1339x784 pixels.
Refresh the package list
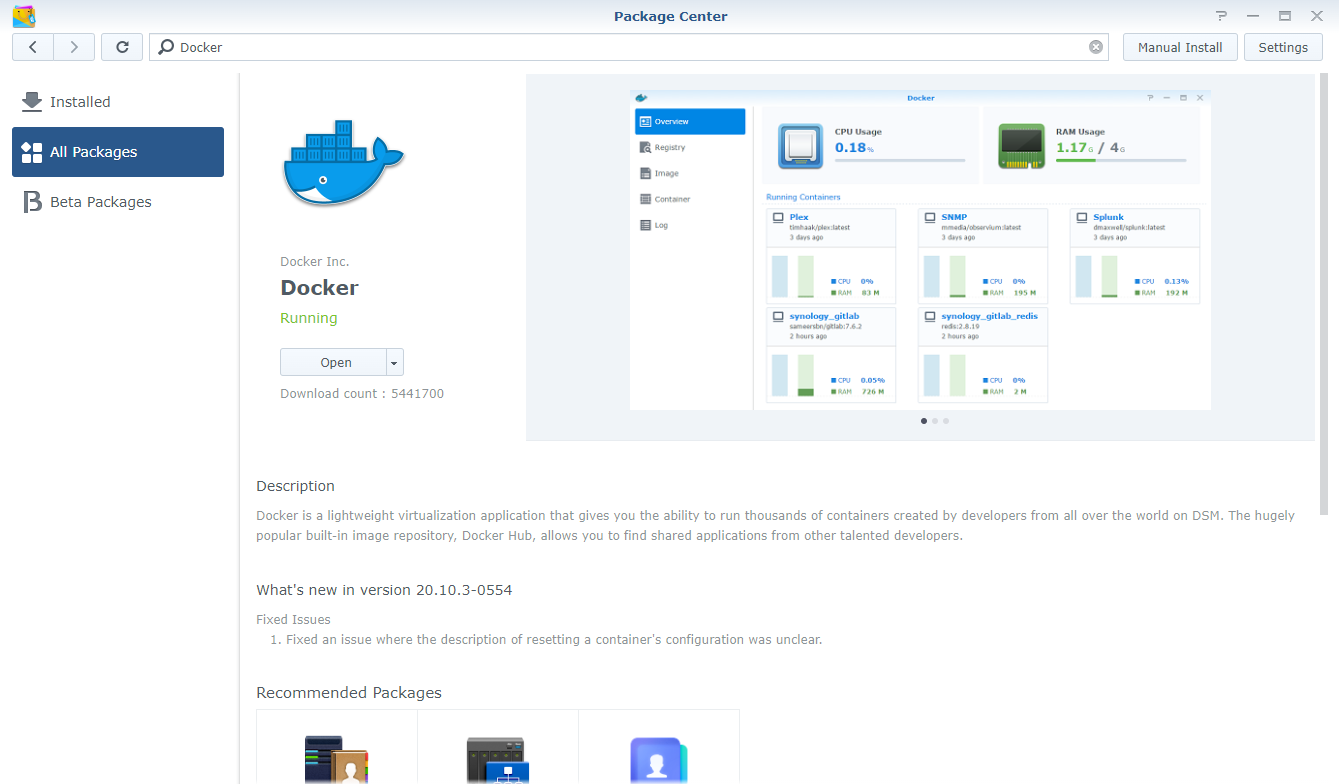coord(122,47)
